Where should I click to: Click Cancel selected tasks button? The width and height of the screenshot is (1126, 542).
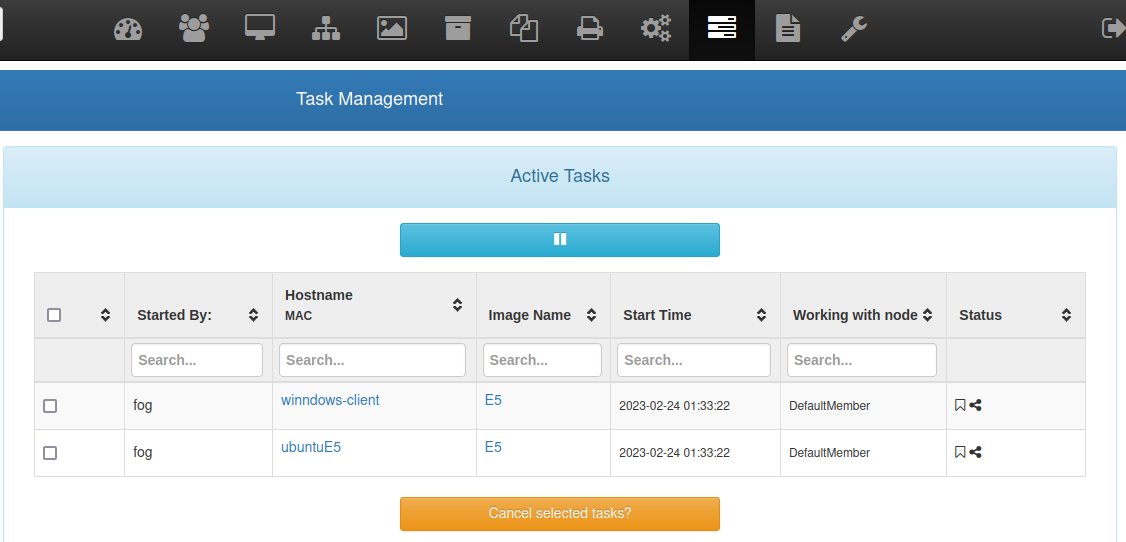pyautogui.click(x=560, y=513)
